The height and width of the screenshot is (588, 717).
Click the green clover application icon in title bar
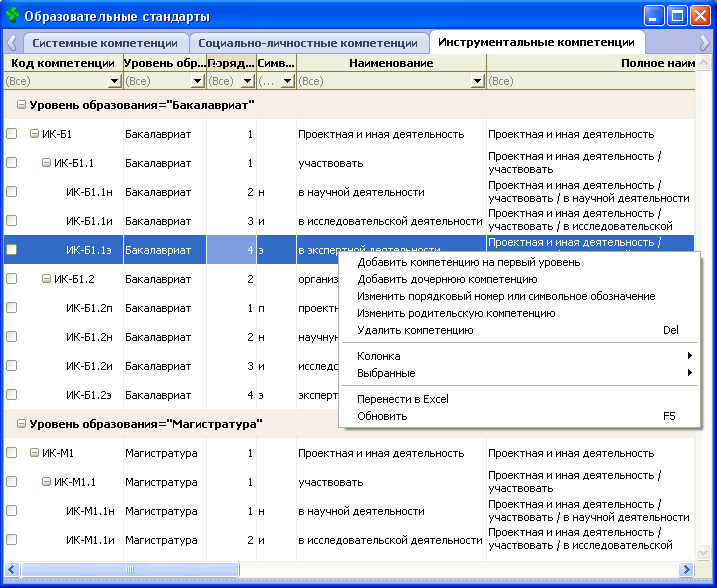[12, 17]
